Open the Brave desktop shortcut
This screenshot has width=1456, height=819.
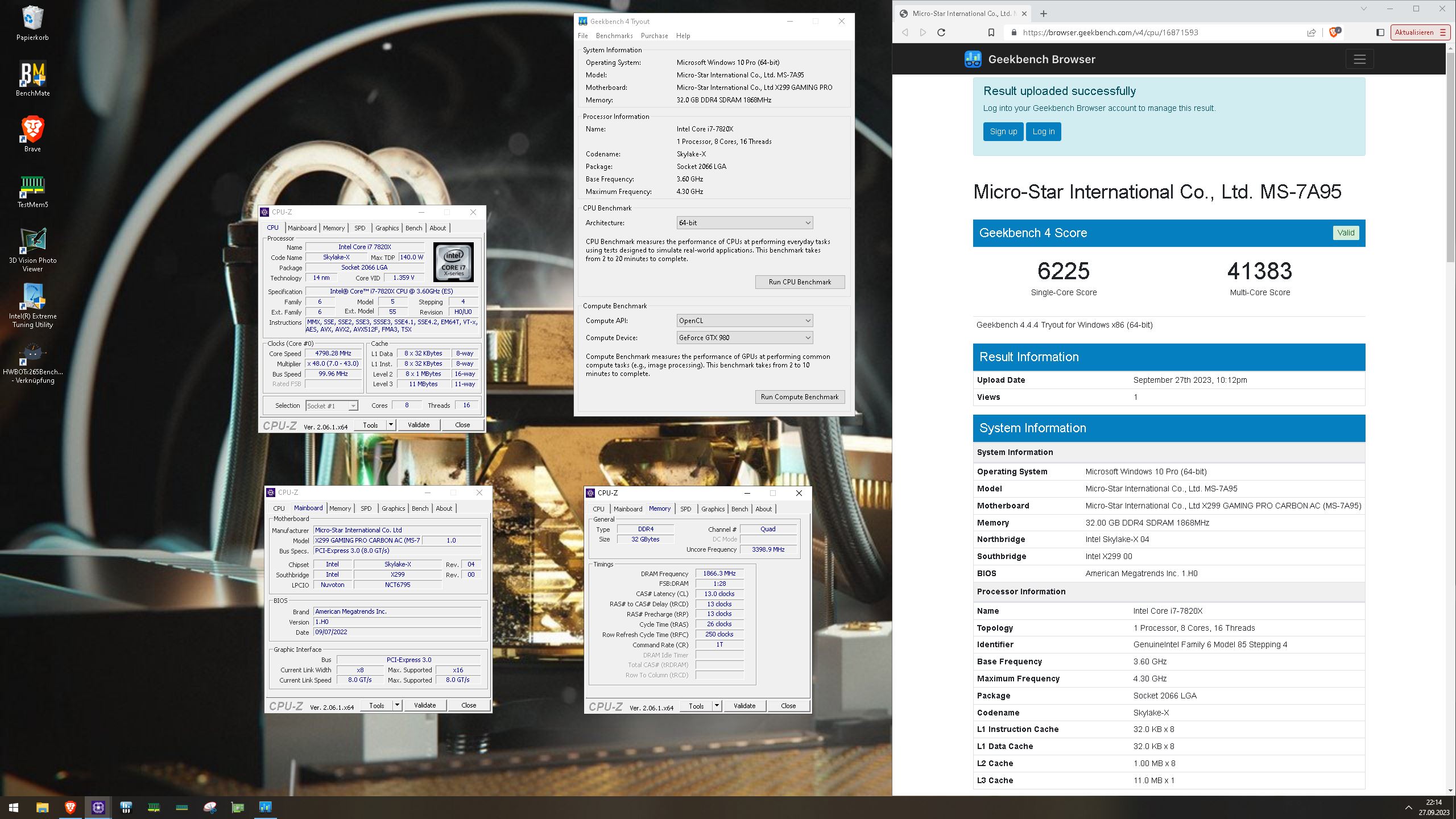[x=32, y=135]
